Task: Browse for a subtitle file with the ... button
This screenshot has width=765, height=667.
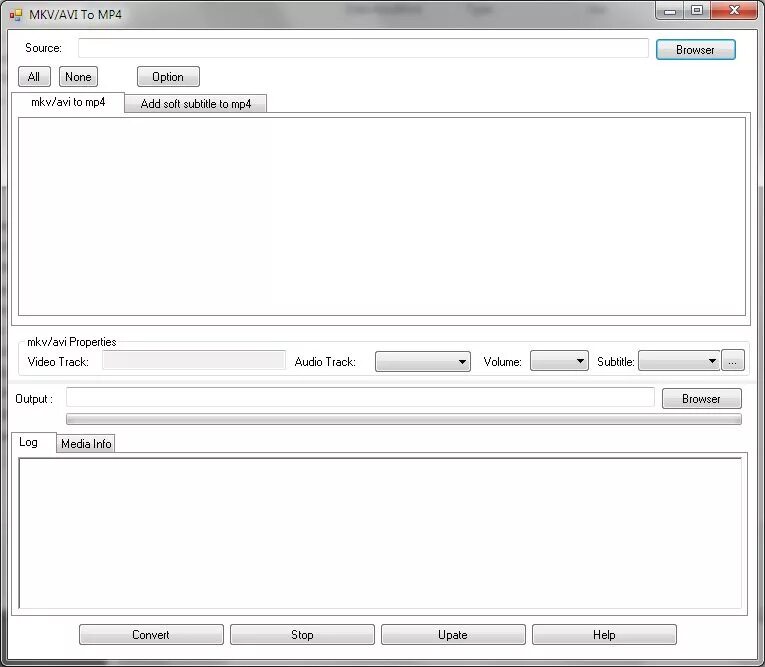Action: (732, 361)
